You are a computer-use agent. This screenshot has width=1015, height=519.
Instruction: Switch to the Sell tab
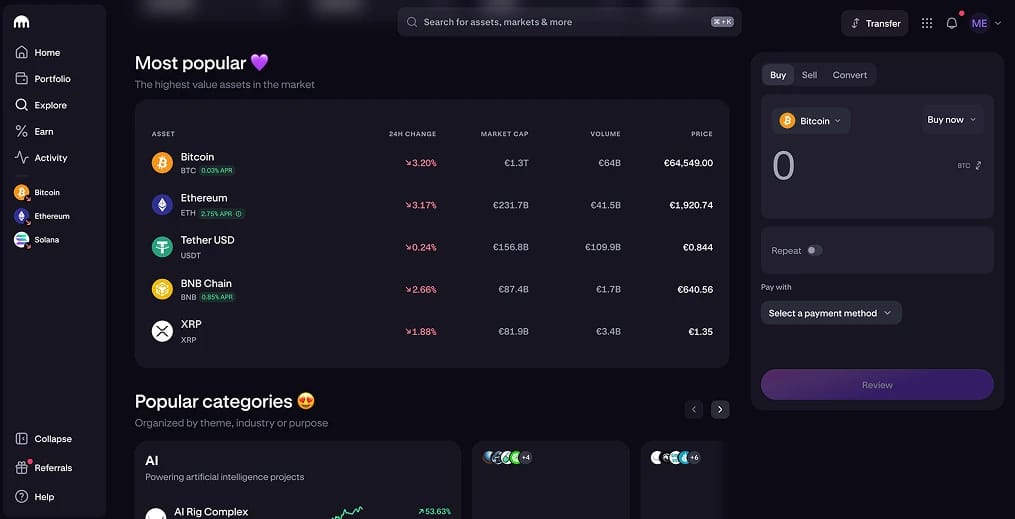click(809, 75)
